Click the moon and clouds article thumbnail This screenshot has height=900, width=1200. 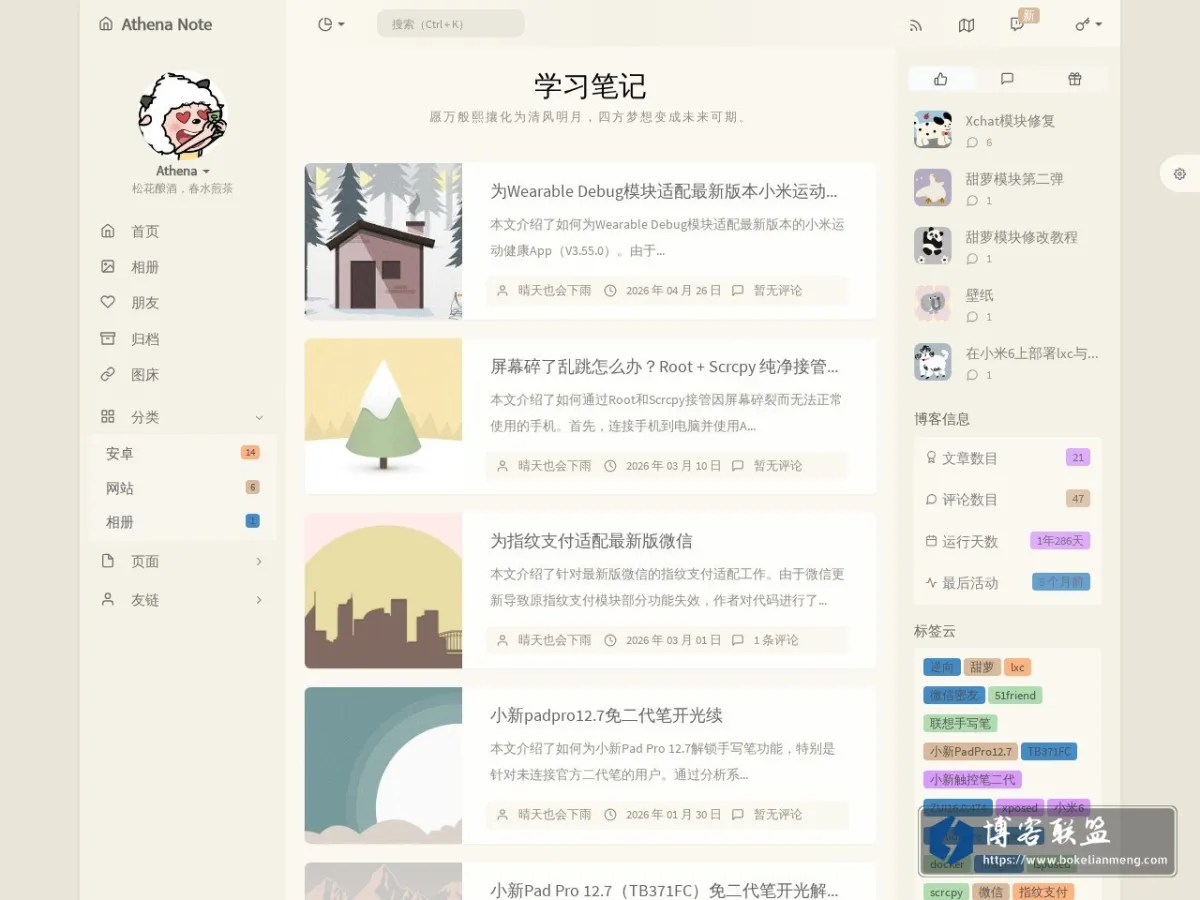383,765
